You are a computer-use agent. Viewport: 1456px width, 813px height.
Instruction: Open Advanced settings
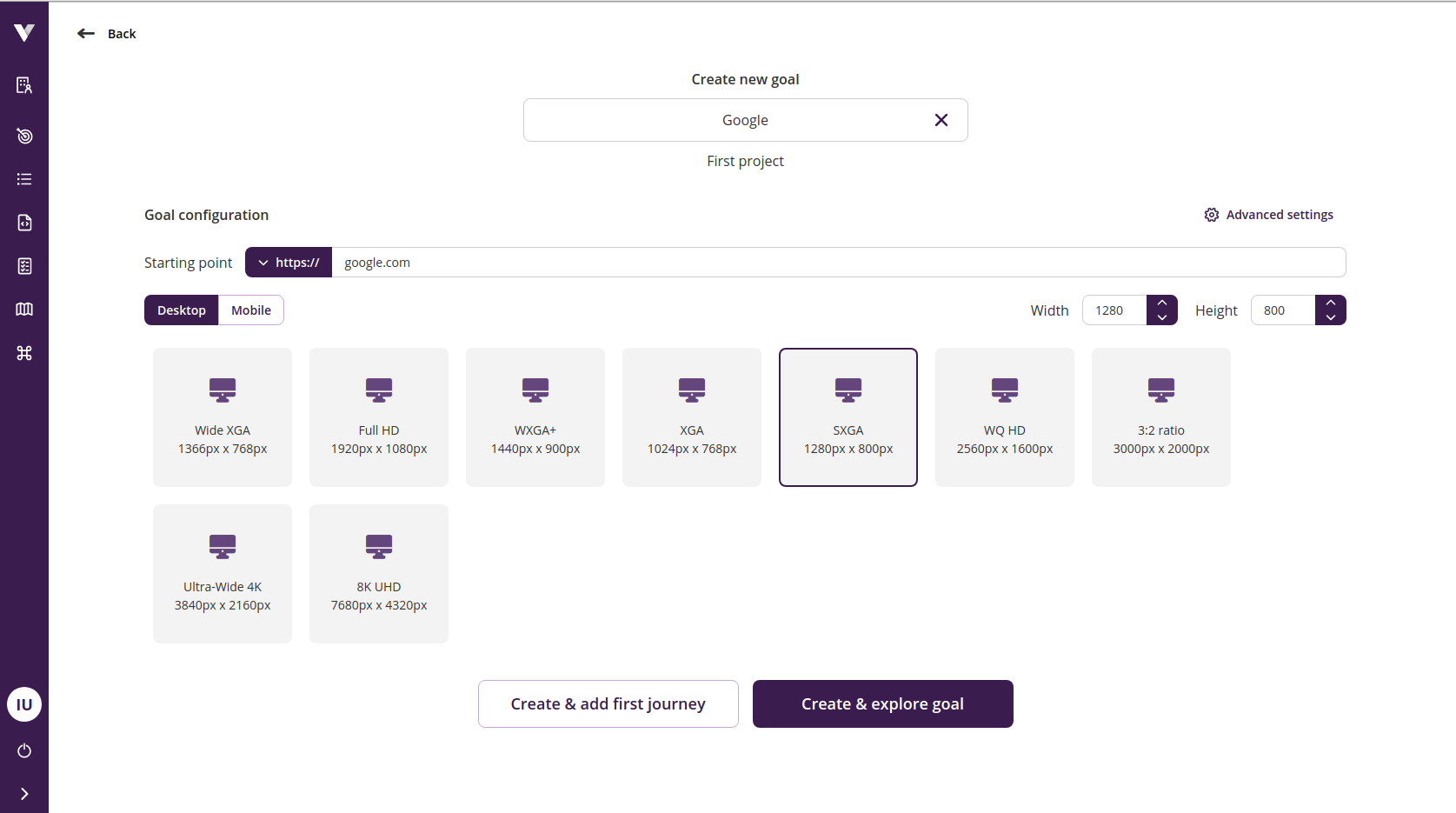pos(1269,215)
